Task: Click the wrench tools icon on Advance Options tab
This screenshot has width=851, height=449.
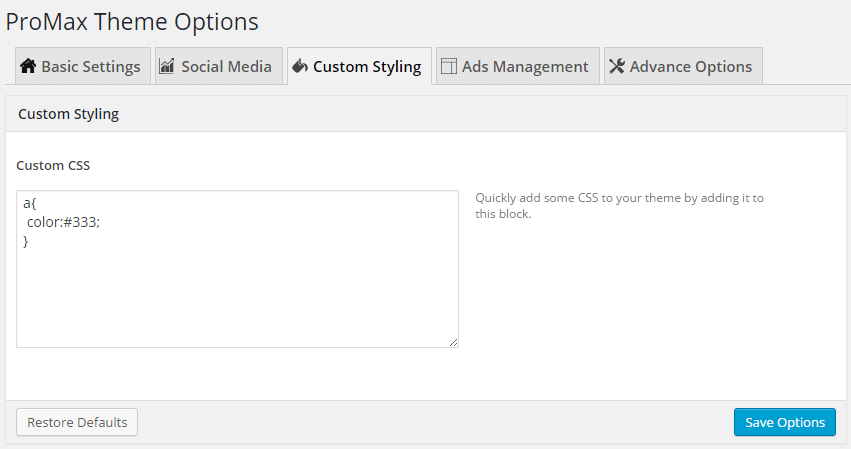Action: click(617, 66)
